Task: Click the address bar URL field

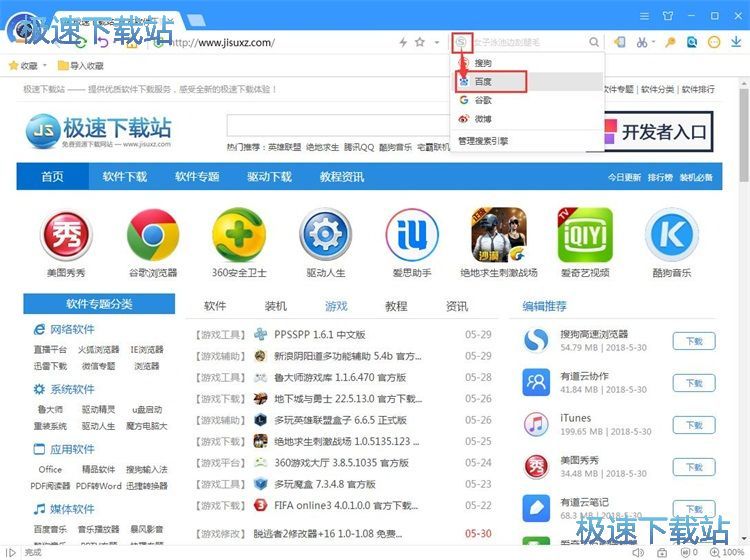Action: pyautogui.click(x=277, y=43)
